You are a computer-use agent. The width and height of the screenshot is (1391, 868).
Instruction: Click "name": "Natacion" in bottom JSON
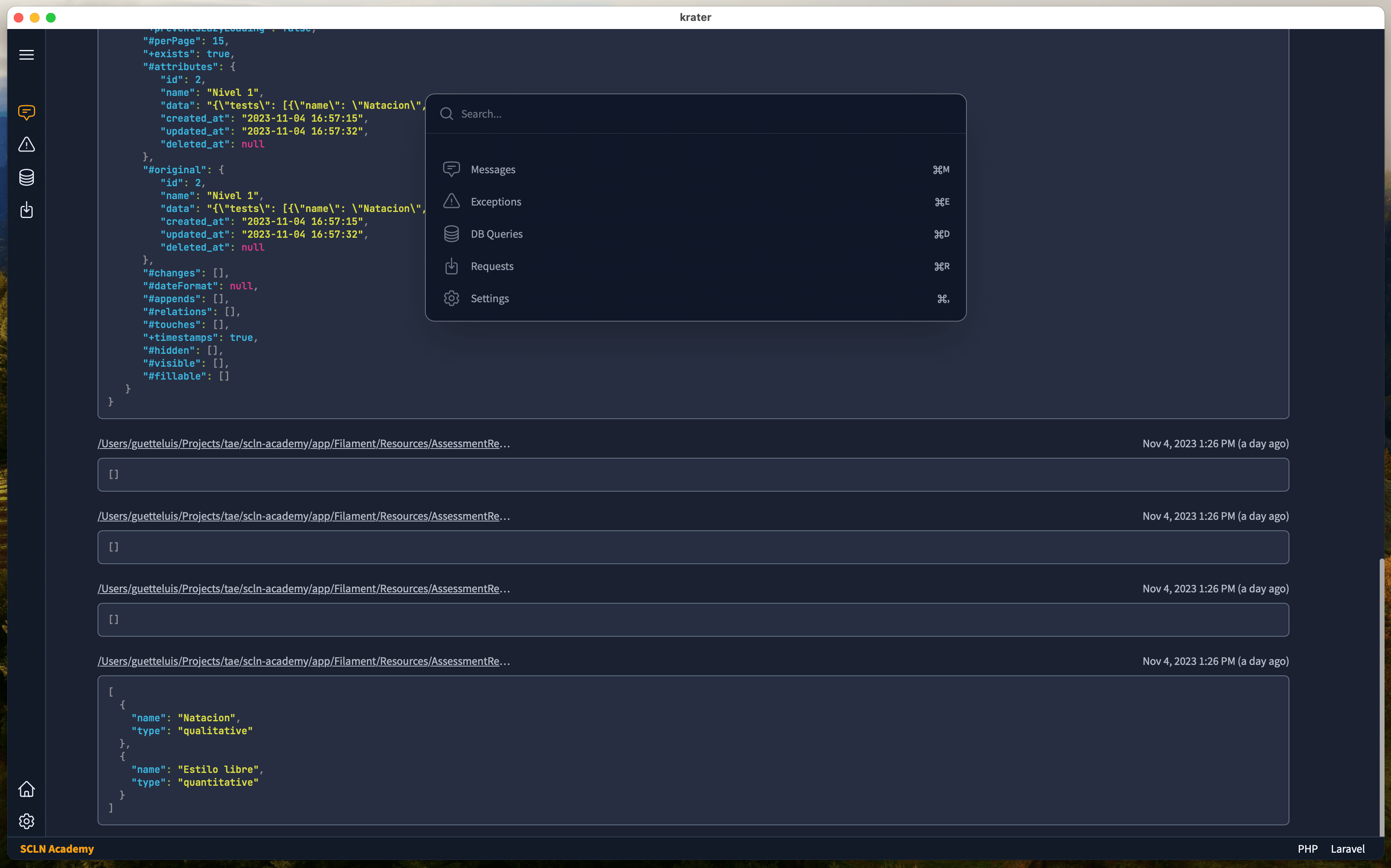pyautogui.click(x=185, y=718)
